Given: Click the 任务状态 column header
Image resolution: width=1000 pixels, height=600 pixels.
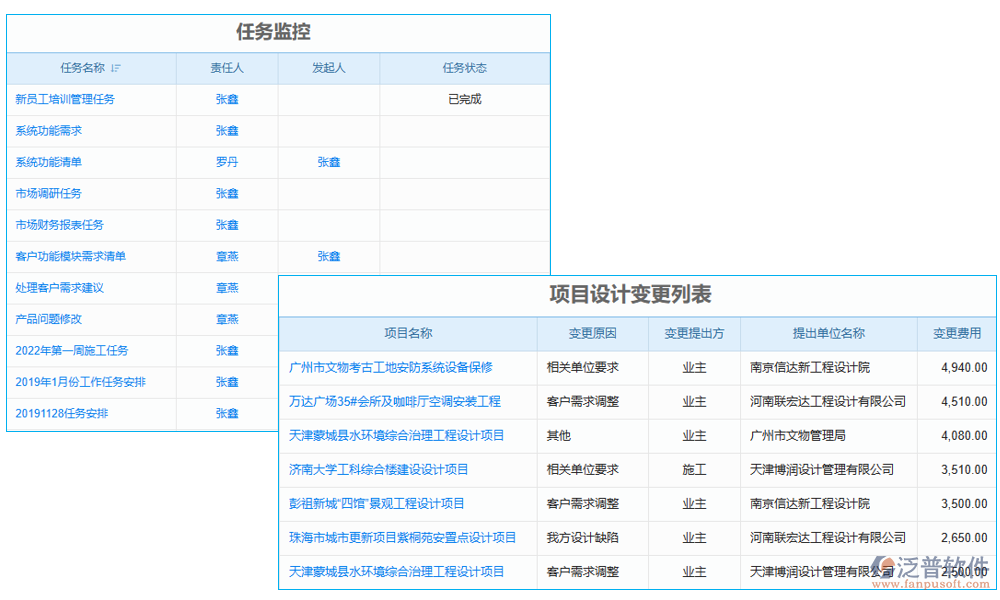Looking at the screenshot, I should point(463,68).
